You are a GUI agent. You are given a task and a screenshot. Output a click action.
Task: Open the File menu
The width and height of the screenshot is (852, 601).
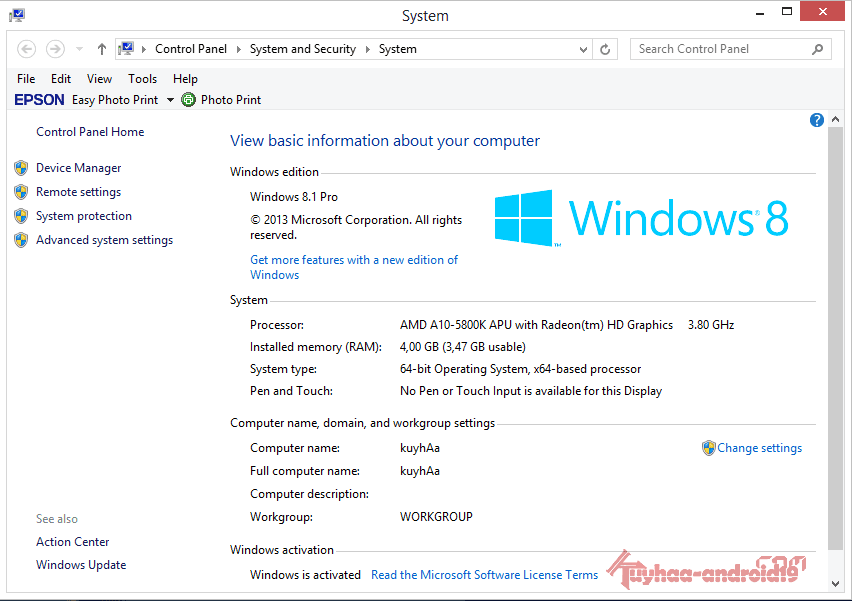(x=26, y=79)
